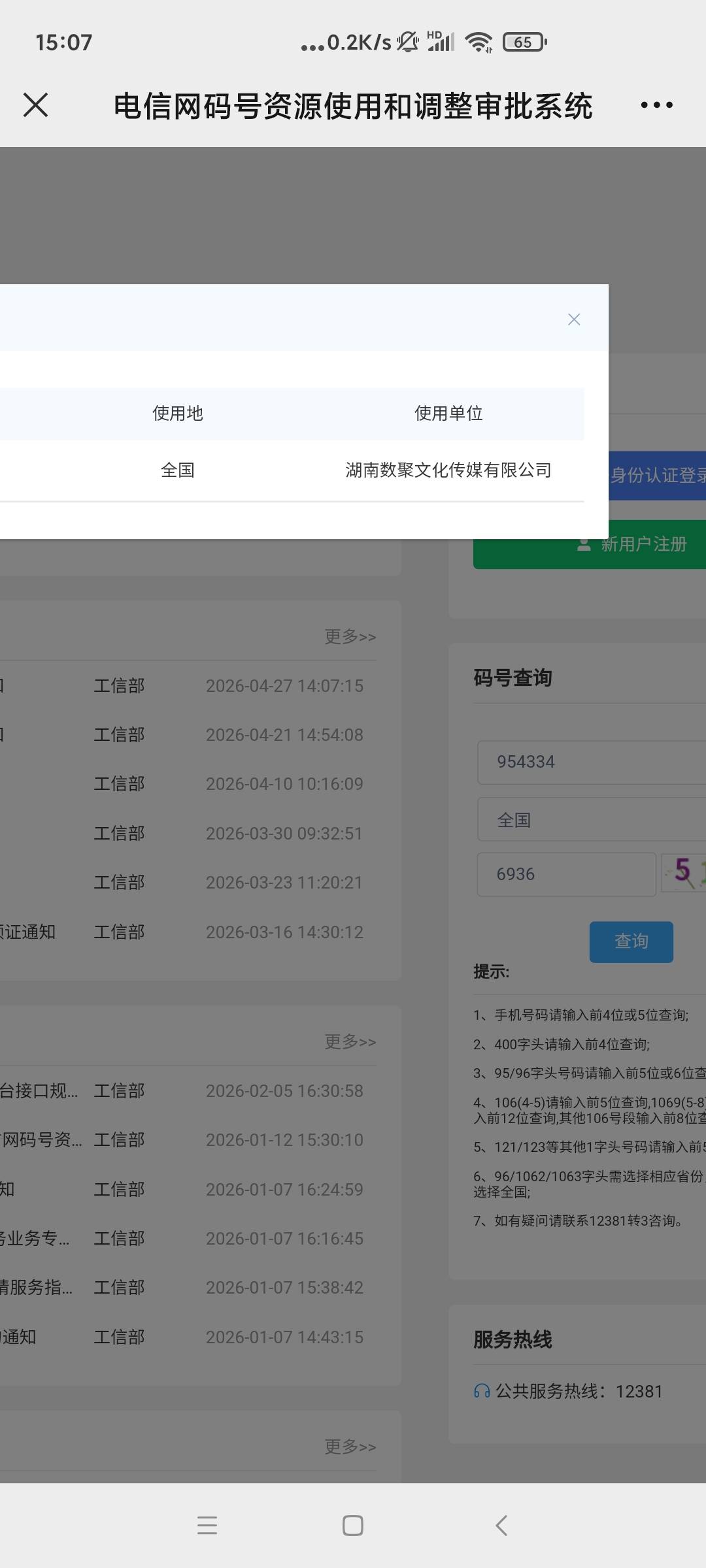The image size is (706, 1568).
Task: Tap the Android recent apps menu icon
Action: click(x=207, y=1525)
